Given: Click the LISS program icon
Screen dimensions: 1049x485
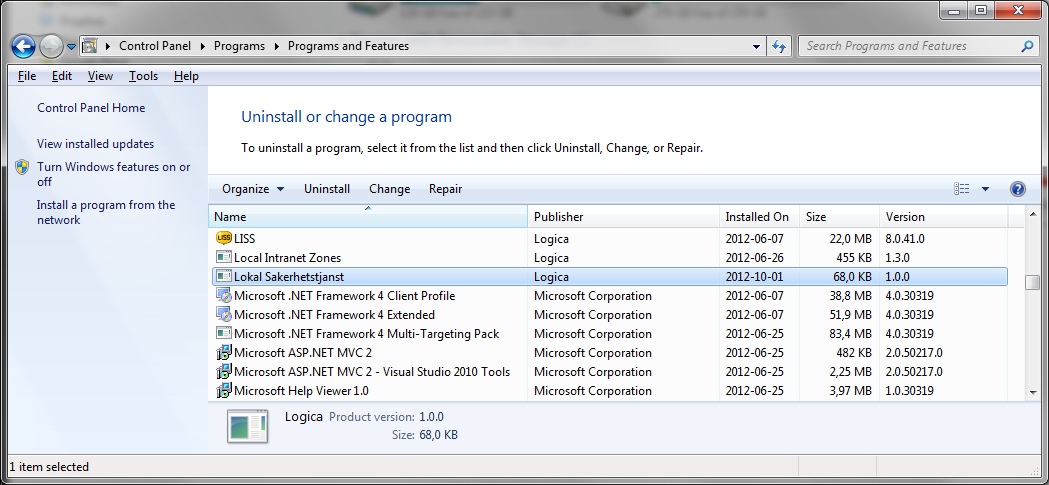Looking at the screenshot, I should tap(224, 238).
